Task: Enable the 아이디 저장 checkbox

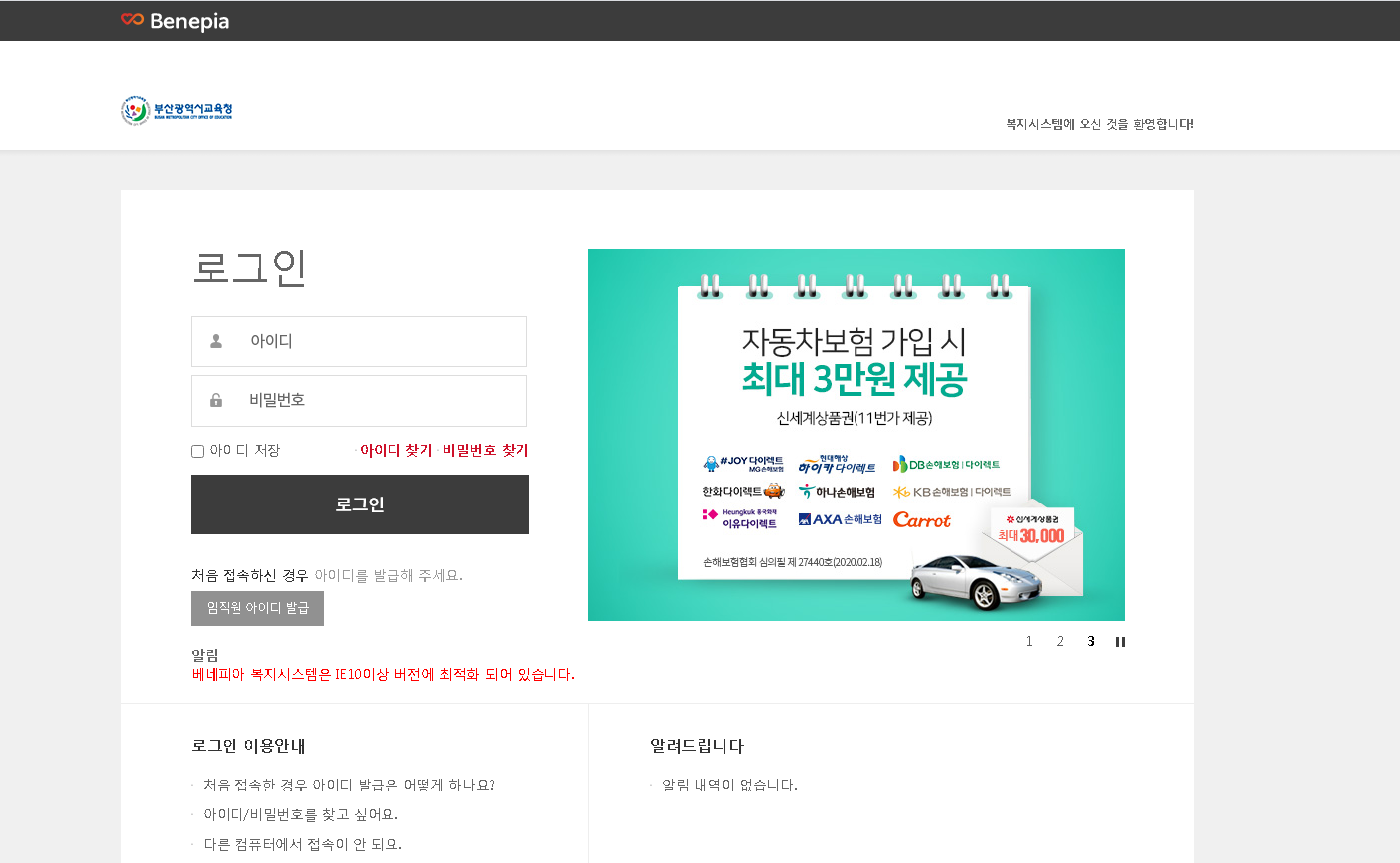Action: (x=197, y=451)
